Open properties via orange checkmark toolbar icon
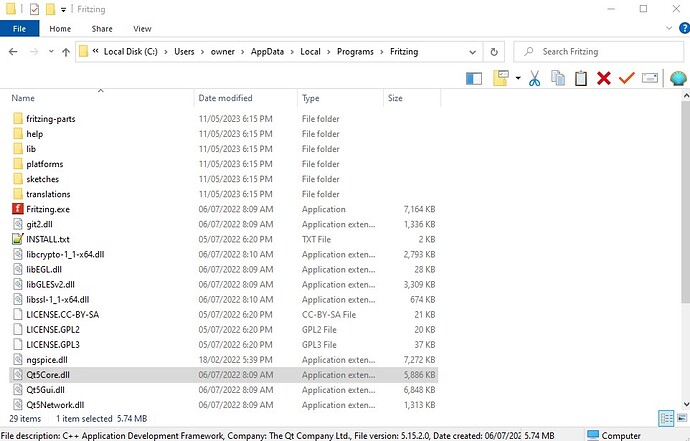 click(x=627, y=78)
